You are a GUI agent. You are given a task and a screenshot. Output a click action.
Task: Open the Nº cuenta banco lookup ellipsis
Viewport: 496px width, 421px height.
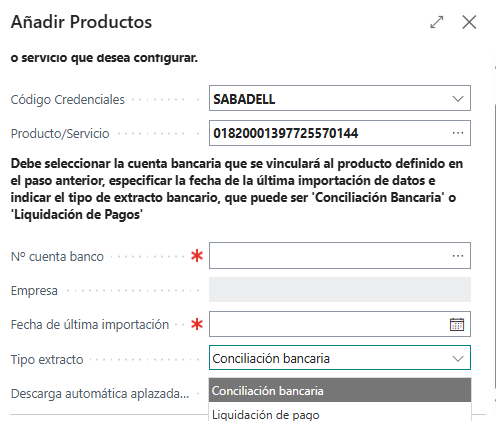click(458, 256)
